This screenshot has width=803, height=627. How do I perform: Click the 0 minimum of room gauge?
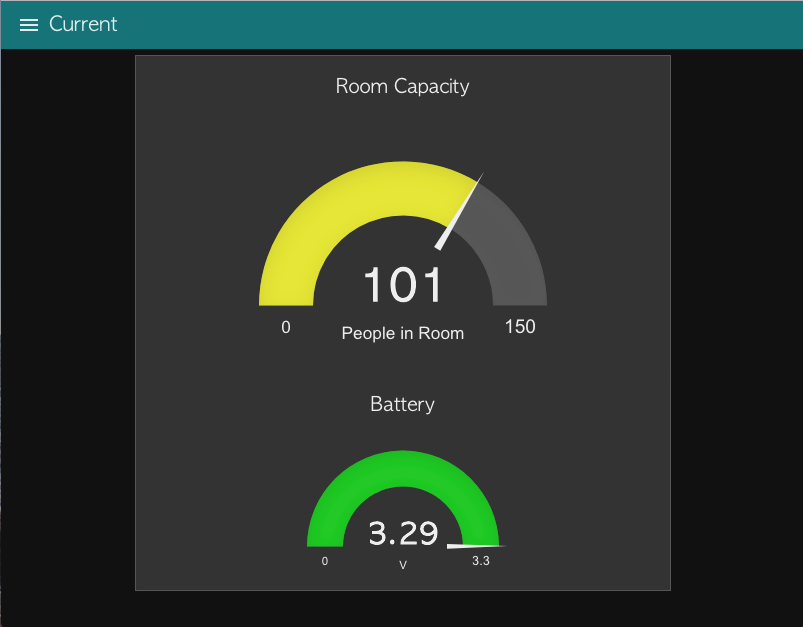(x=286, y=327)
